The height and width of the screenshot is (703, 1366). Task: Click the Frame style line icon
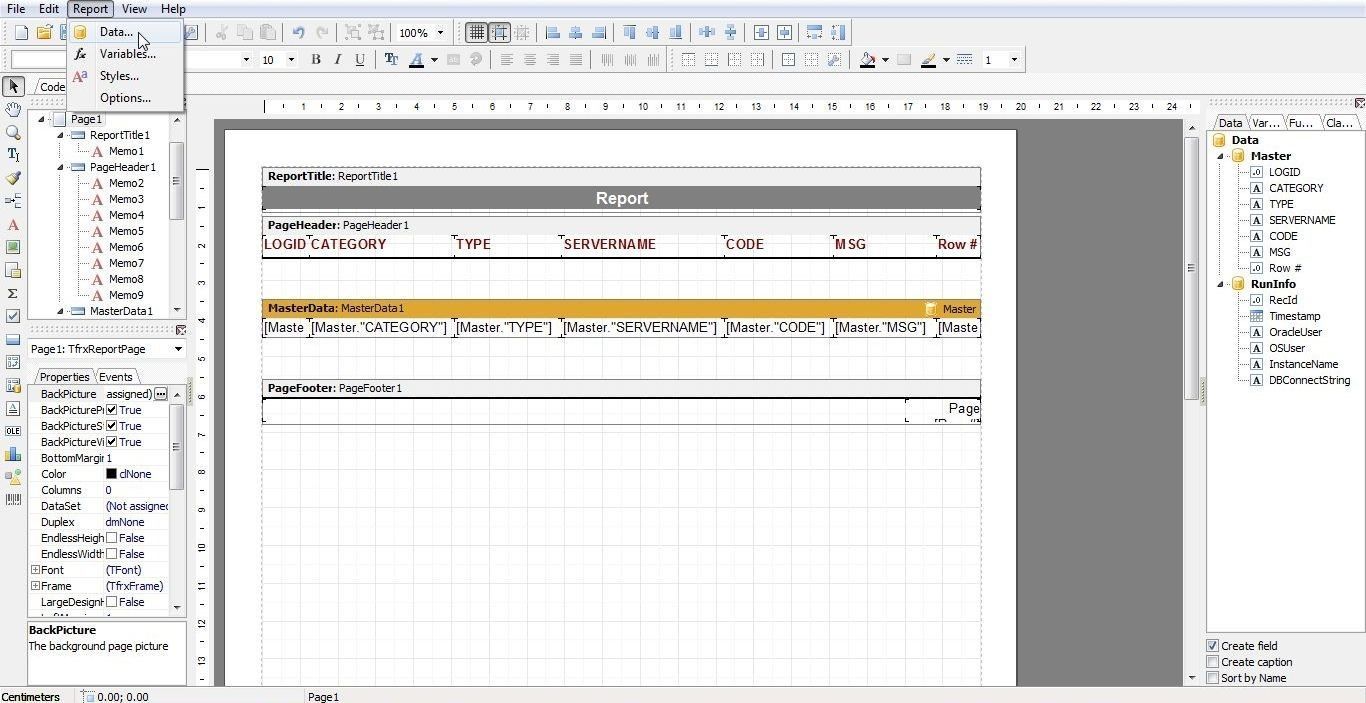click(x=965, y=60)
